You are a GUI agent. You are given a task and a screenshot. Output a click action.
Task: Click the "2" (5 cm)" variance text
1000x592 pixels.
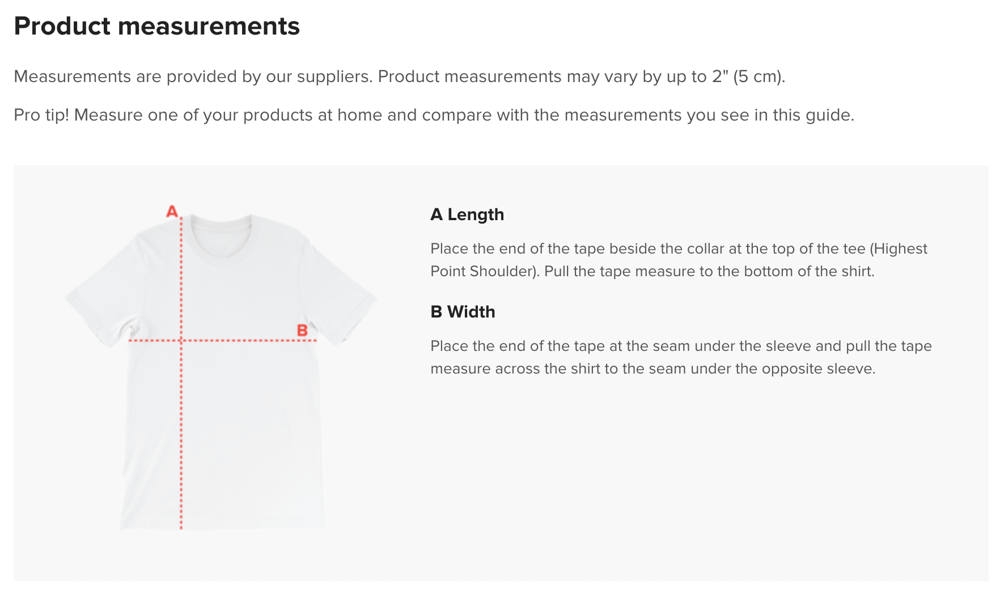click(x=744, y=77)
